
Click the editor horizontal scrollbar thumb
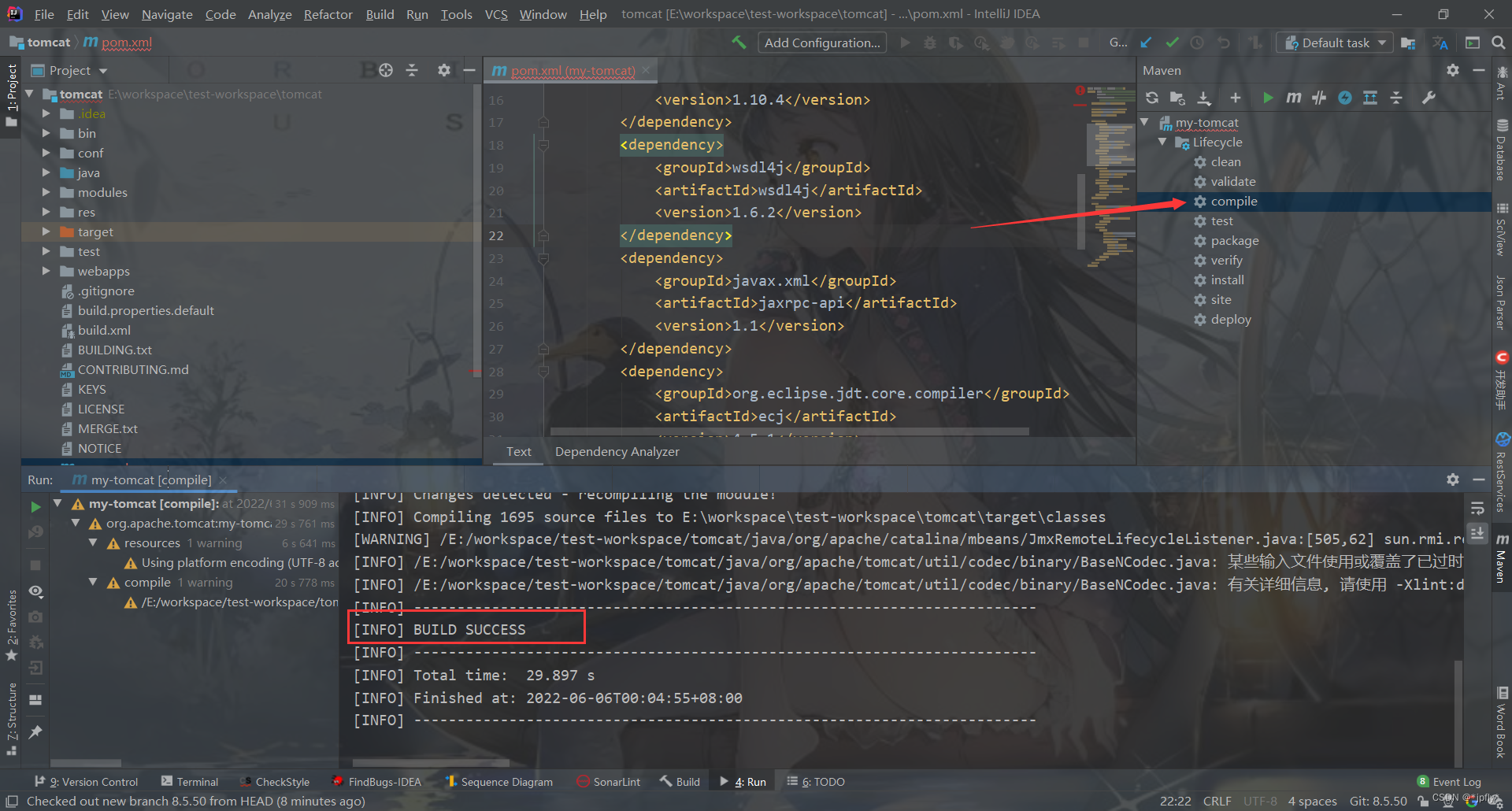click(x=790, y=431)
